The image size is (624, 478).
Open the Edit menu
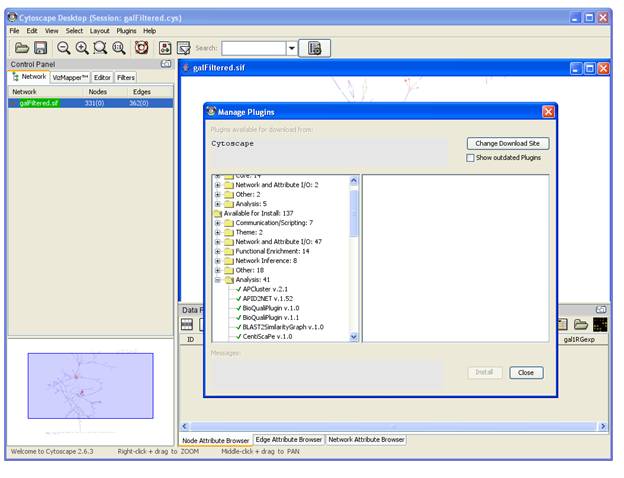pyautogui.click(x=32, y=31)
